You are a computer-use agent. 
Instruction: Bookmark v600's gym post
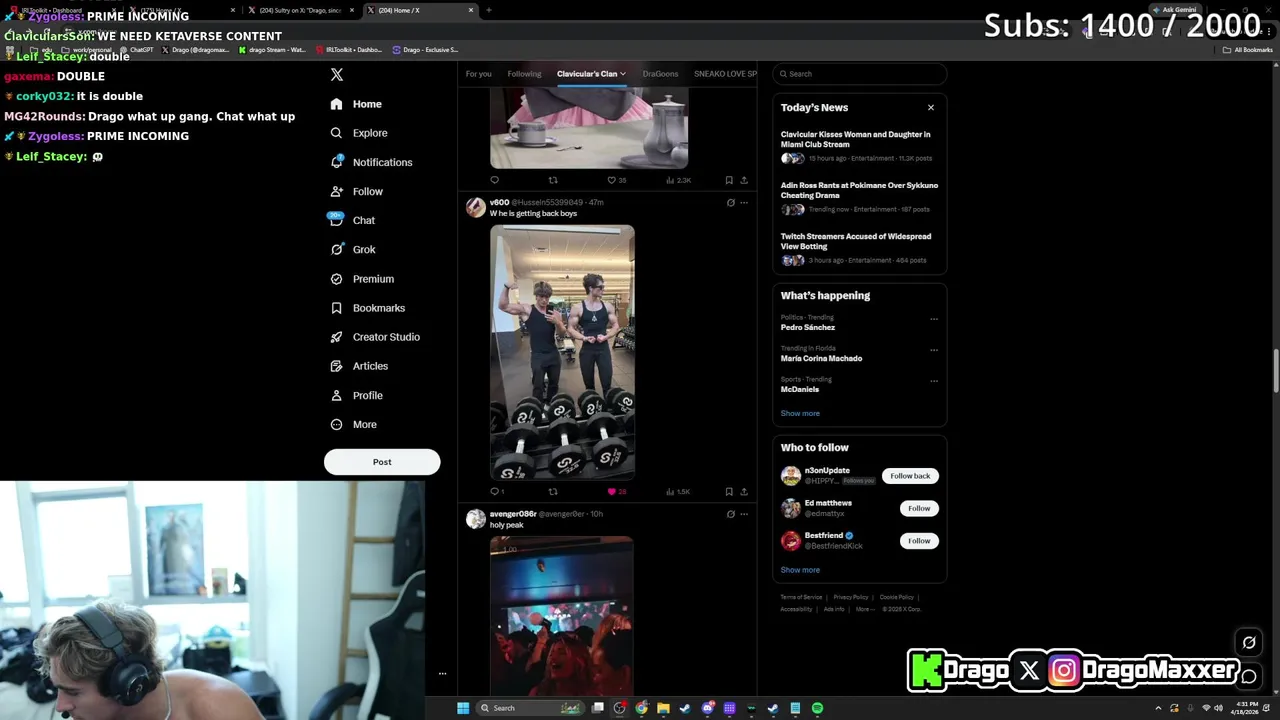[729, 491]
